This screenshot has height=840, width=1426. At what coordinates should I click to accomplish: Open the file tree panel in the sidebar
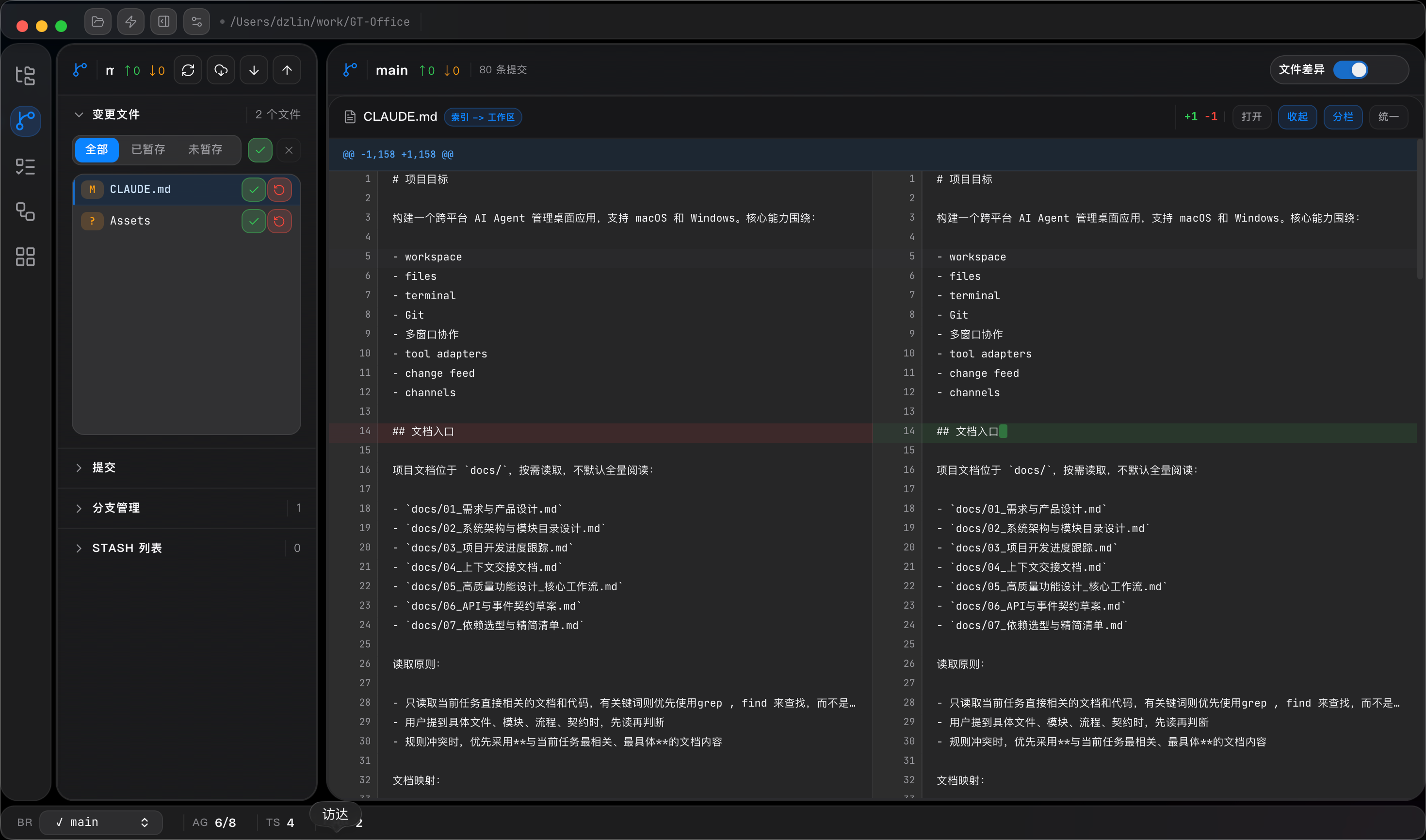(x=25, y=76)
